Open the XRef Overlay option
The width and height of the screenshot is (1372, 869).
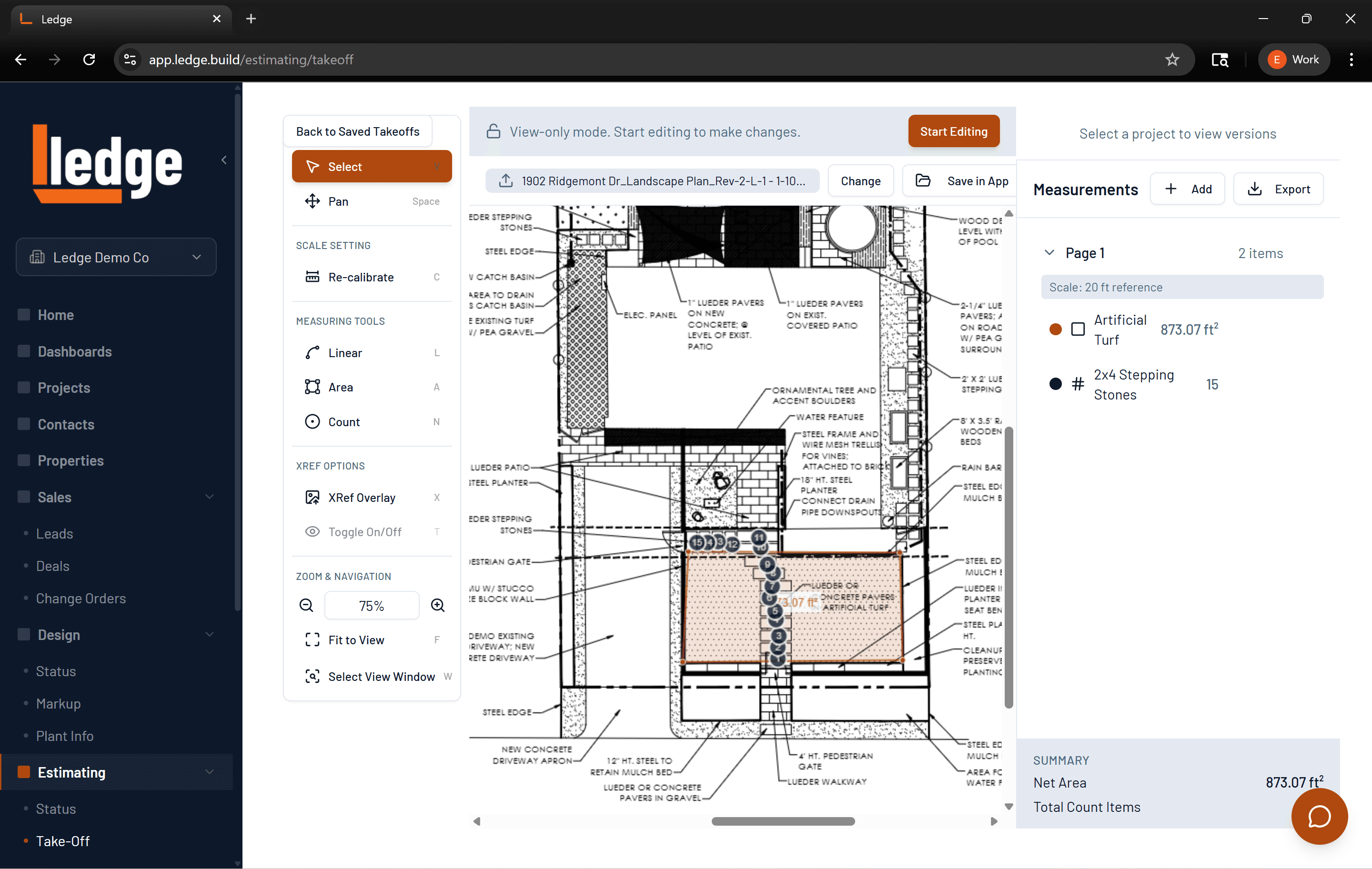(372, 497)
